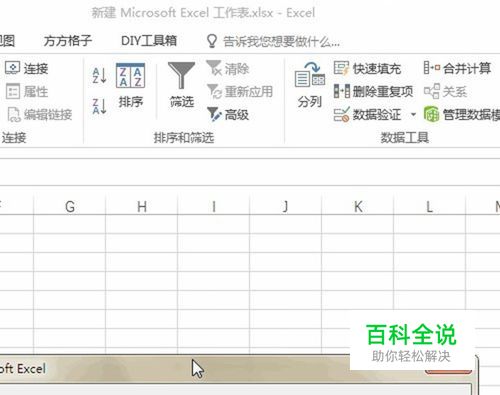Open Properties (属性) in the connections group
This screenshot has height=395, width=500.
tap(27, 91)
